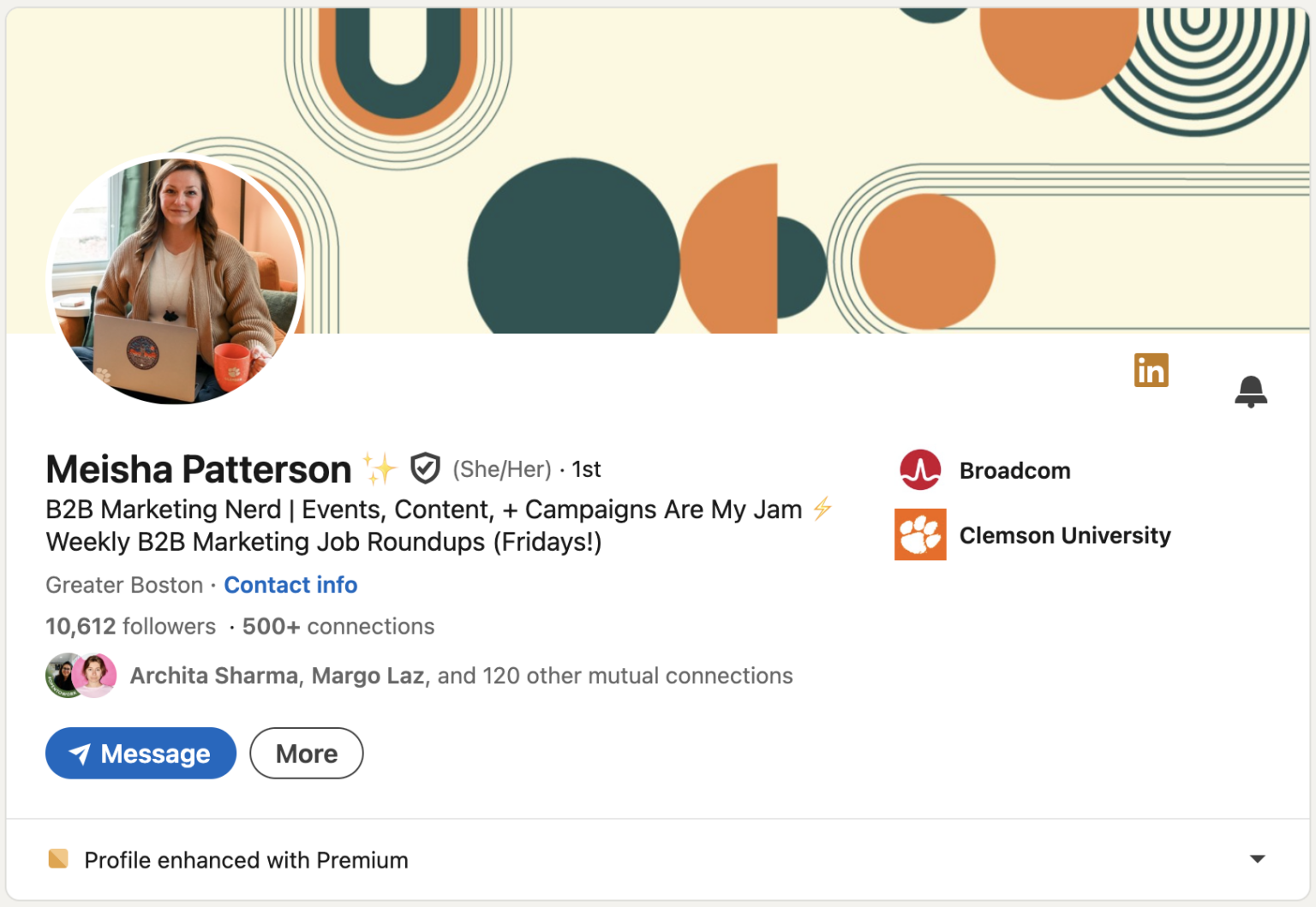Click the gold LinkedIn Premium badge icon
The height and width of the screenshot is (907, 1316).
click(1151, 370)
